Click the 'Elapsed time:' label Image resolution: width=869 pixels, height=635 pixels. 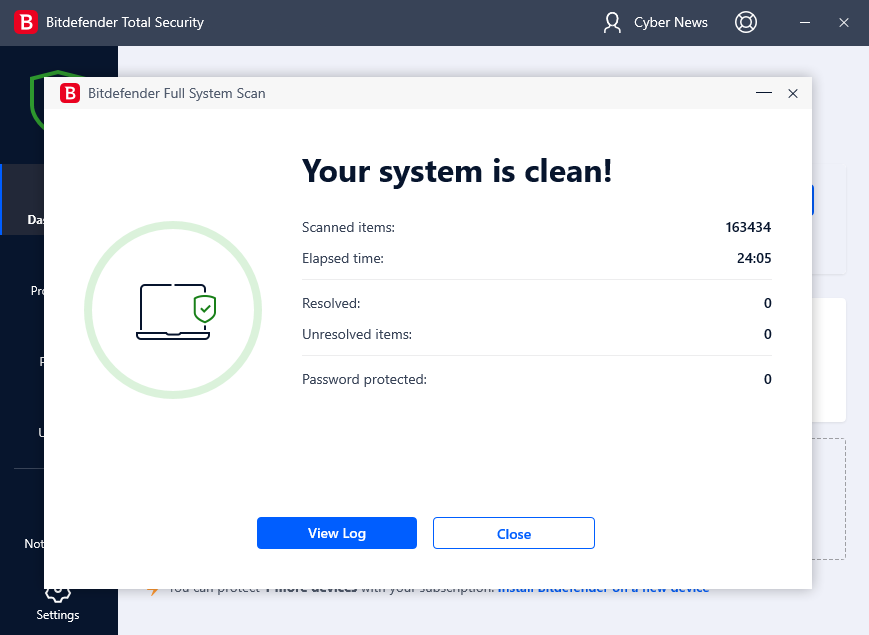(x=343, y=258)
